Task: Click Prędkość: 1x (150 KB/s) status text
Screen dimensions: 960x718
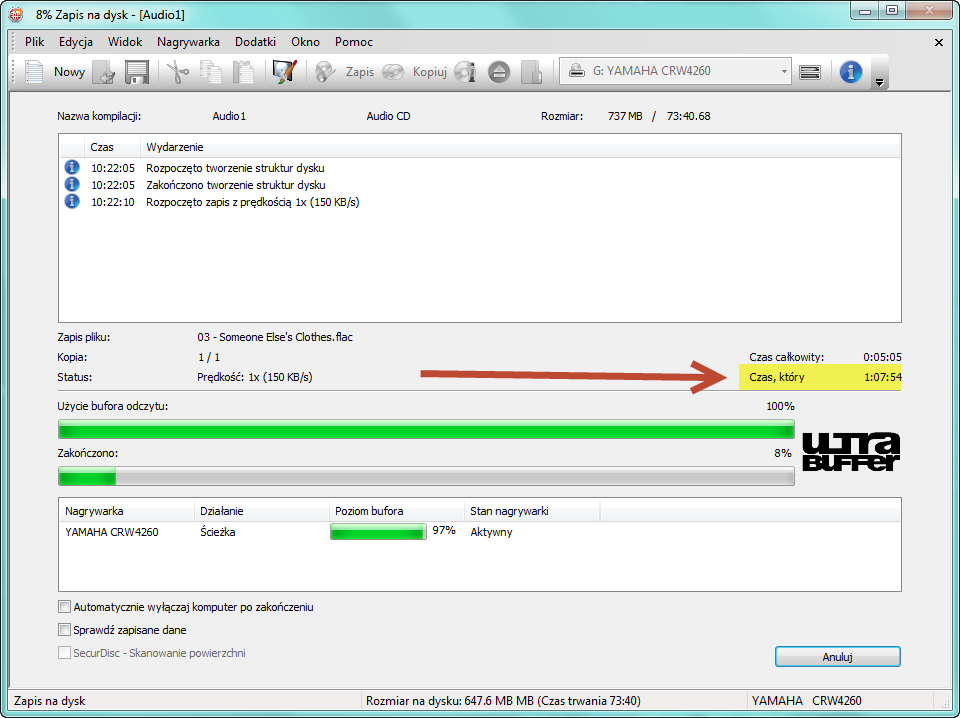Action: (255, 377)
